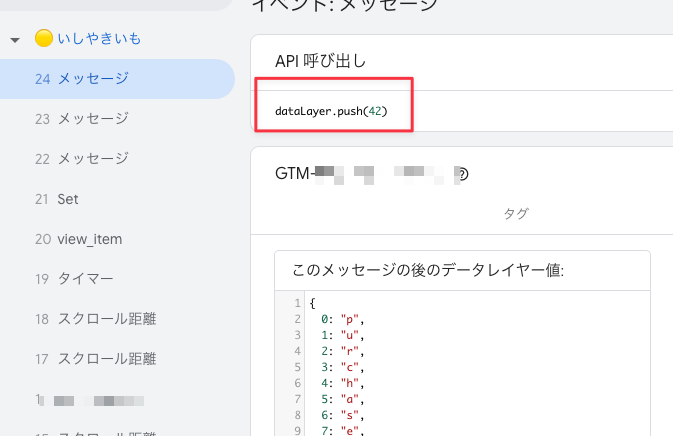673x436 pixels.
Task: Click the このメッセージの後のデータレイヤー値 header
Action: tap(428, 270)
